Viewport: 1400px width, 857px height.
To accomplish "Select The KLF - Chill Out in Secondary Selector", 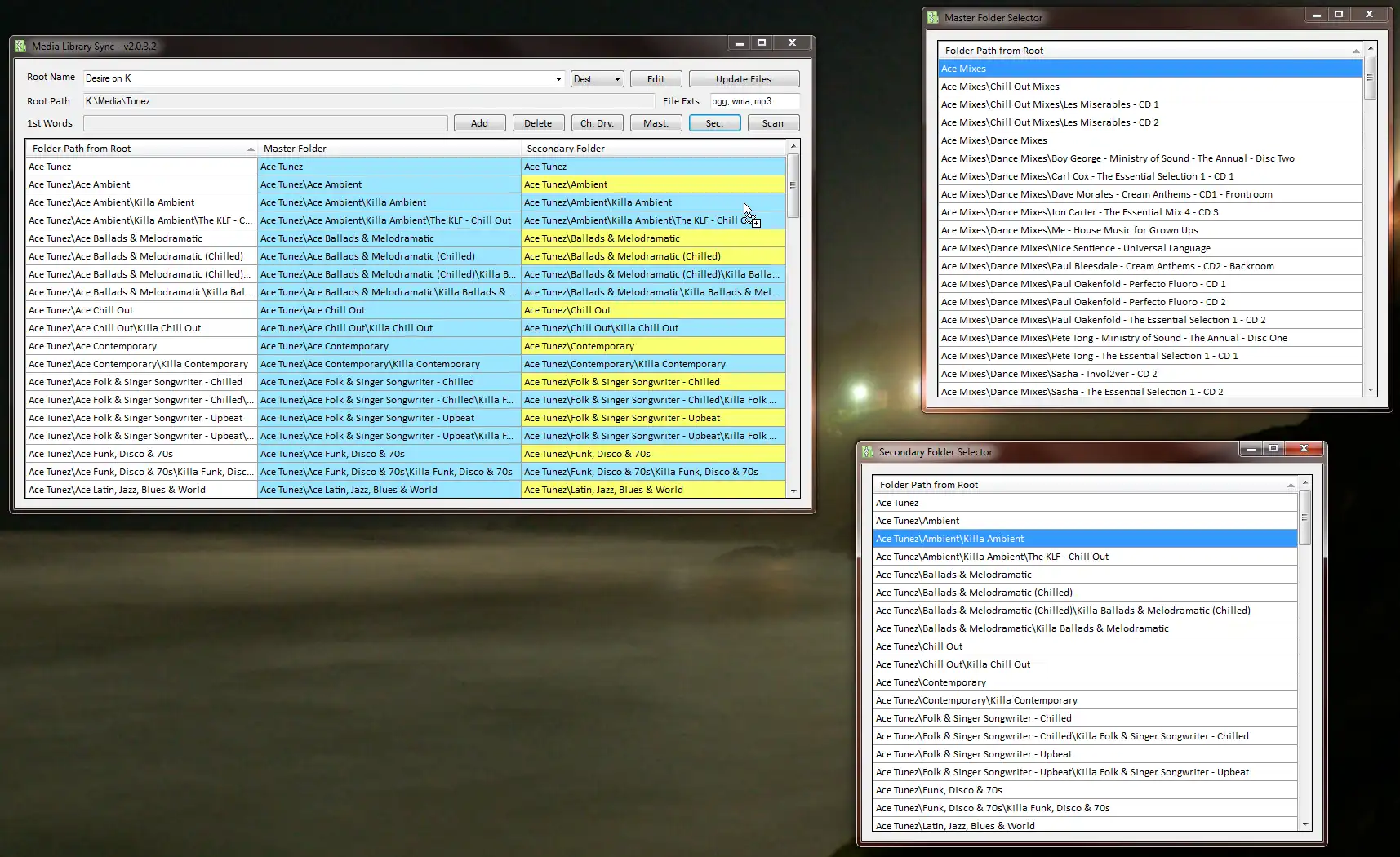I will tap(1085, 557).
